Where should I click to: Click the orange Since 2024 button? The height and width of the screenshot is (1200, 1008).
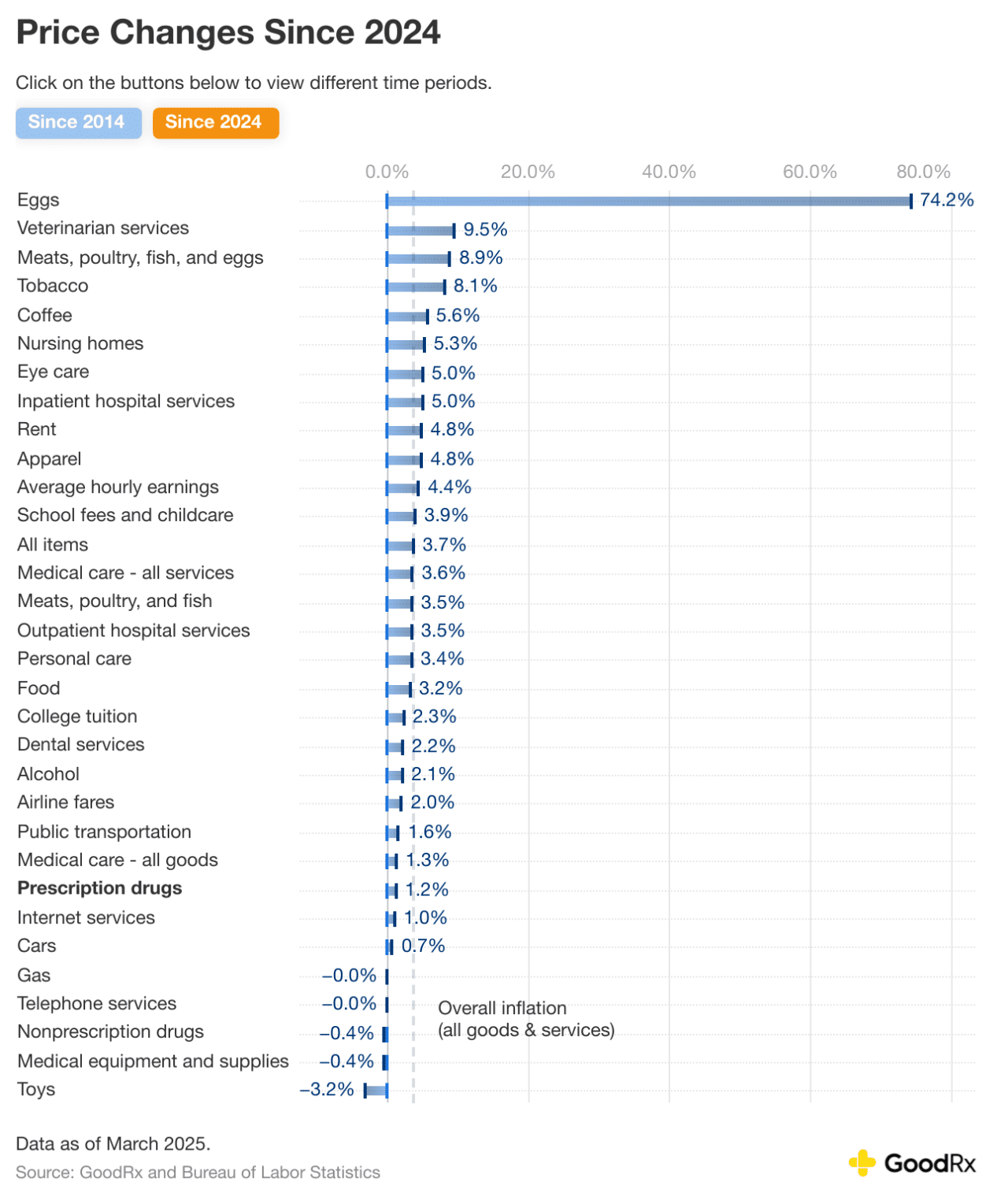coord(215,122)
